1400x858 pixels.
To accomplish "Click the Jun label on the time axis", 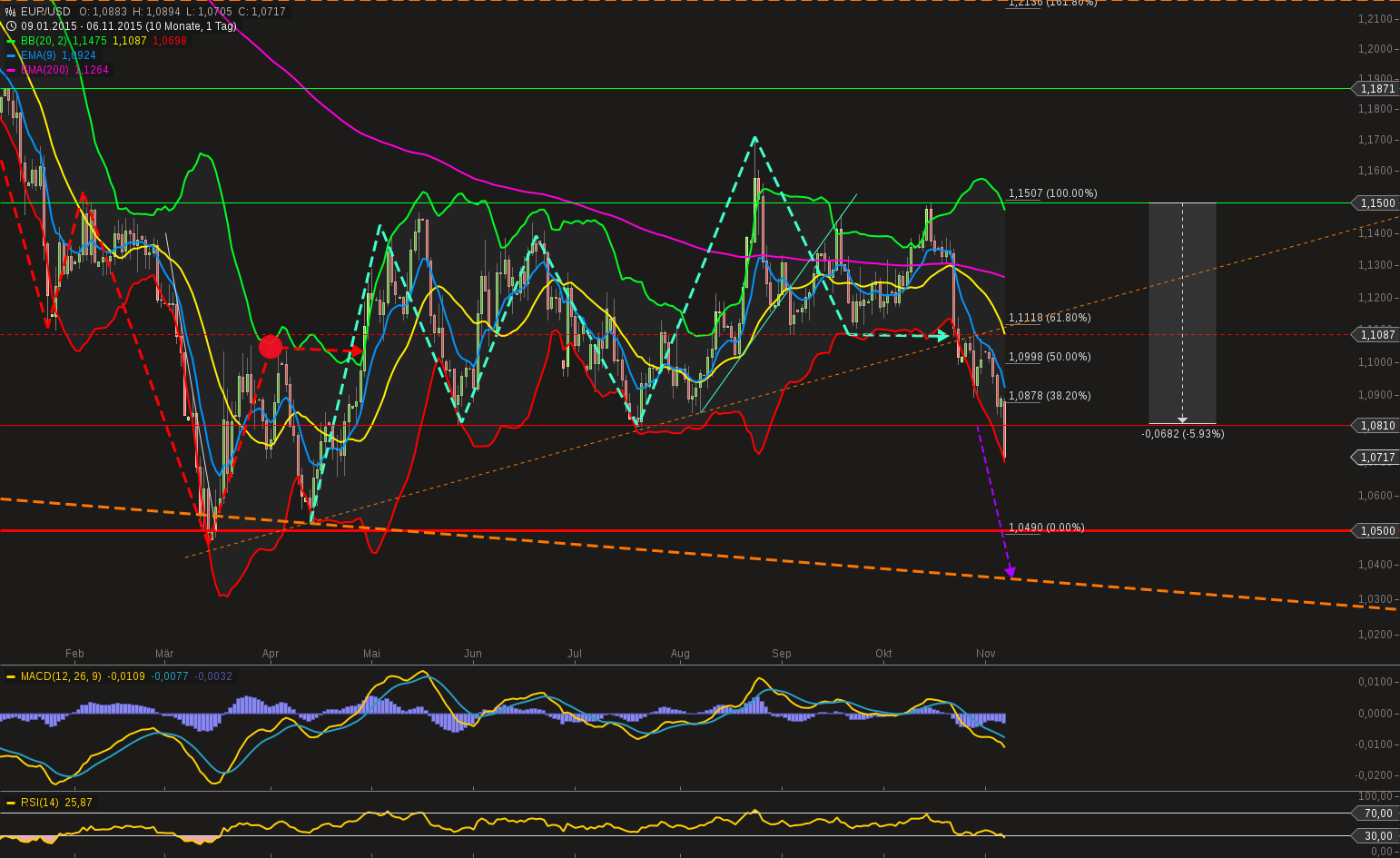I will point(473,654).
